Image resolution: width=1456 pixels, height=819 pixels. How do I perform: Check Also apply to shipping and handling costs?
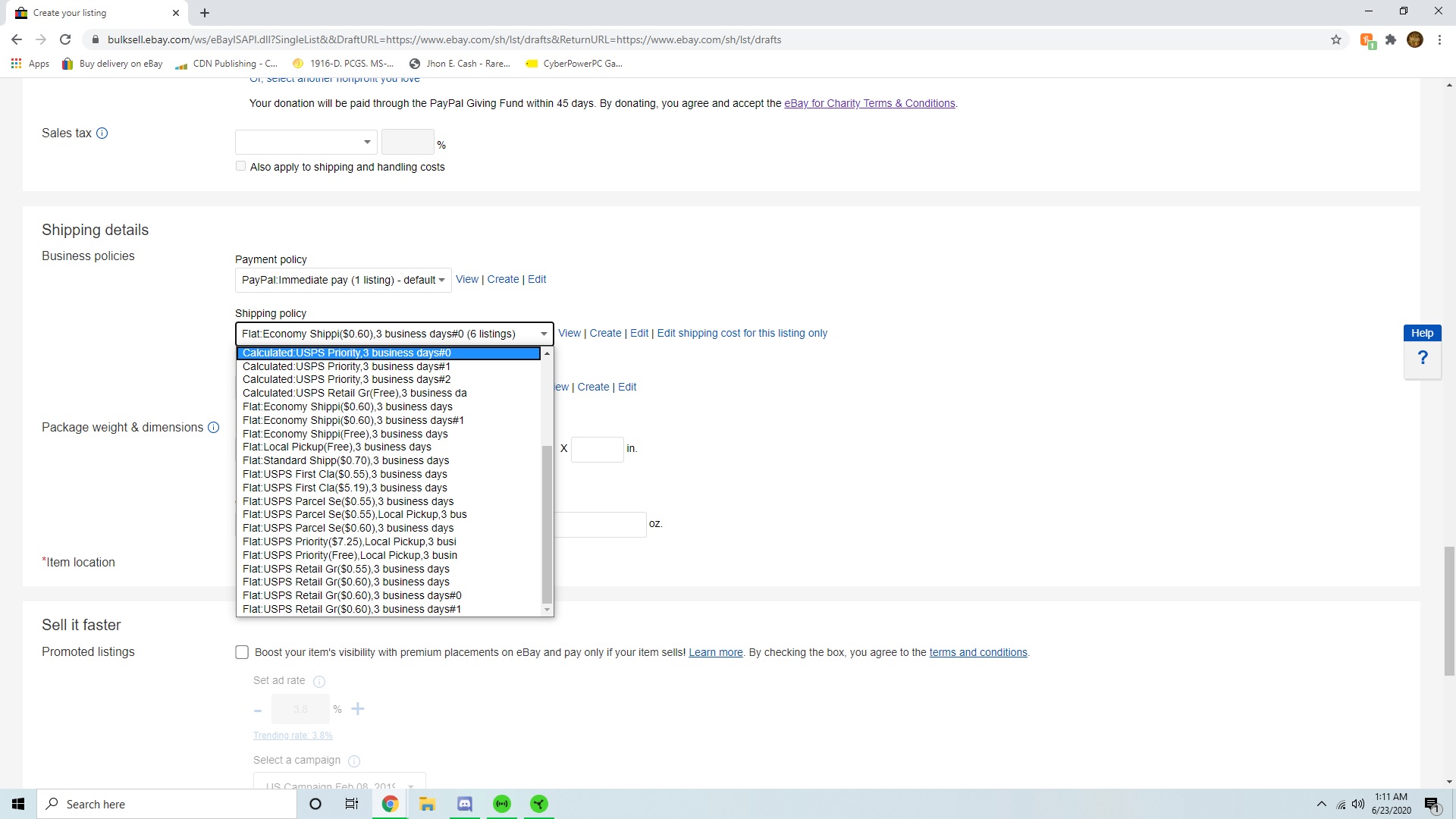click(240, 166)
